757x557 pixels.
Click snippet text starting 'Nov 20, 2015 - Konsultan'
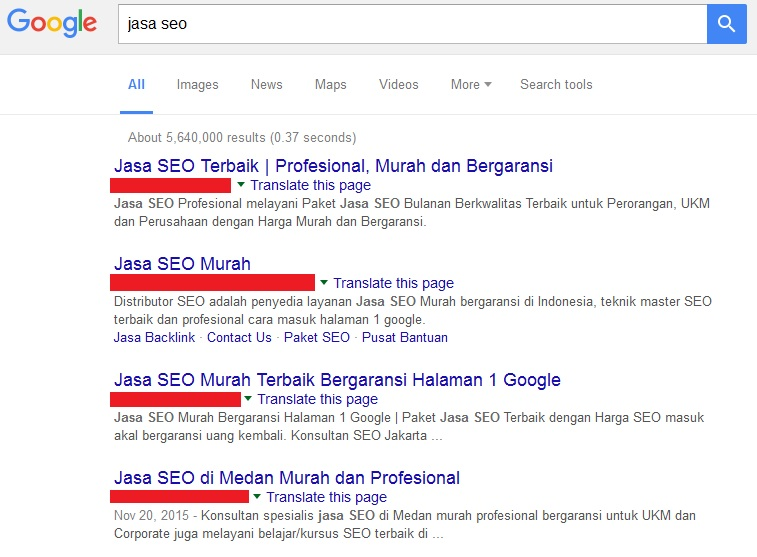pos(405,525)
